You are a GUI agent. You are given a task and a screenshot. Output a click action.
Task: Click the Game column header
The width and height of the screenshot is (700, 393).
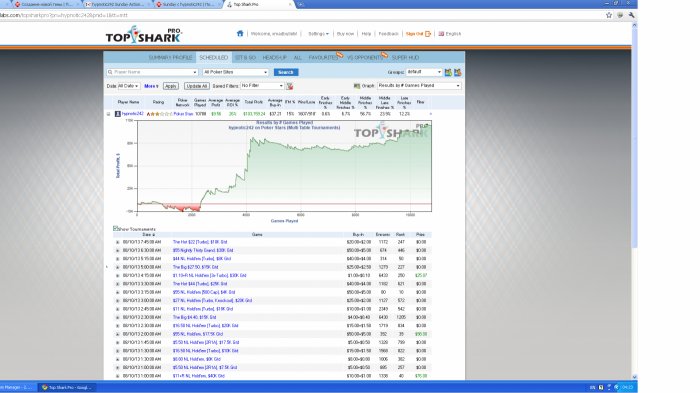257,234
